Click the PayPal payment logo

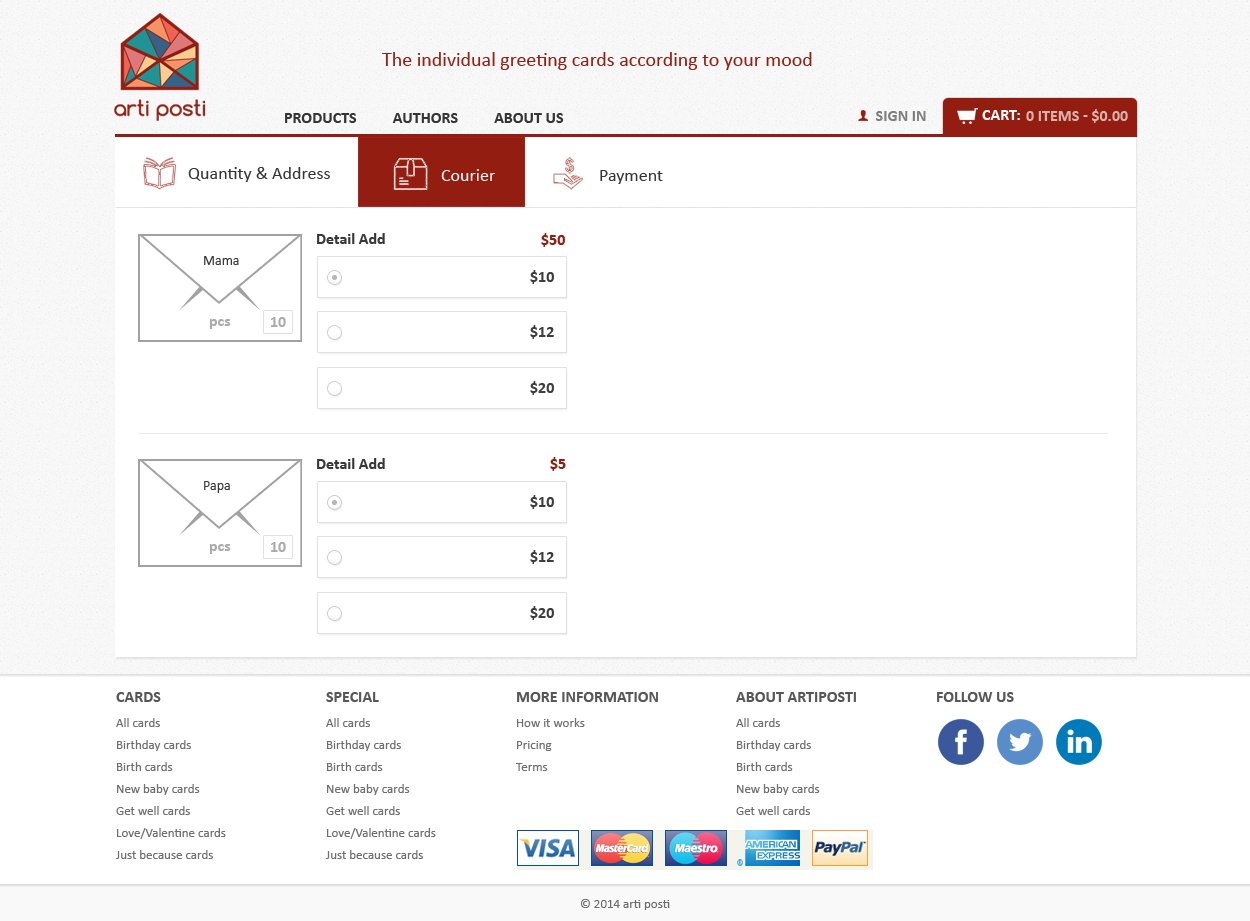[840, 848]
